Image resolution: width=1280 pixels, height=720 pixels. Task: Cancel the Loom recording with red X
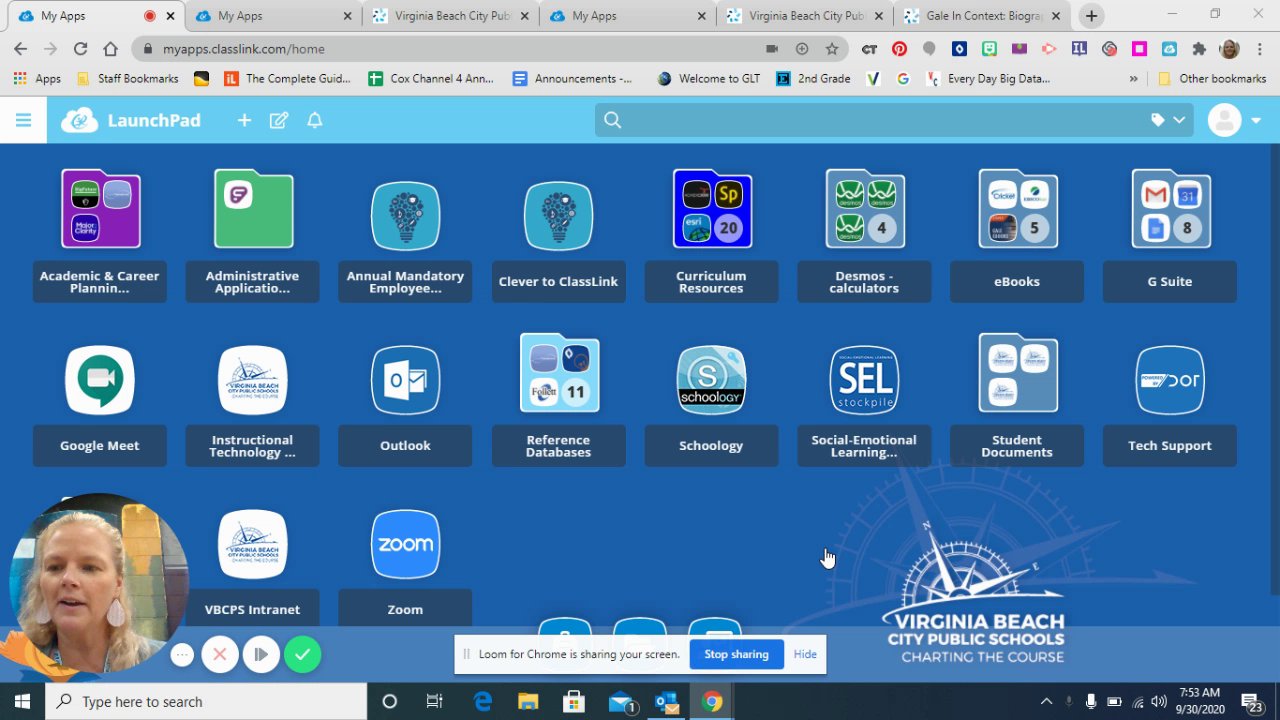(x=220, y=655)
